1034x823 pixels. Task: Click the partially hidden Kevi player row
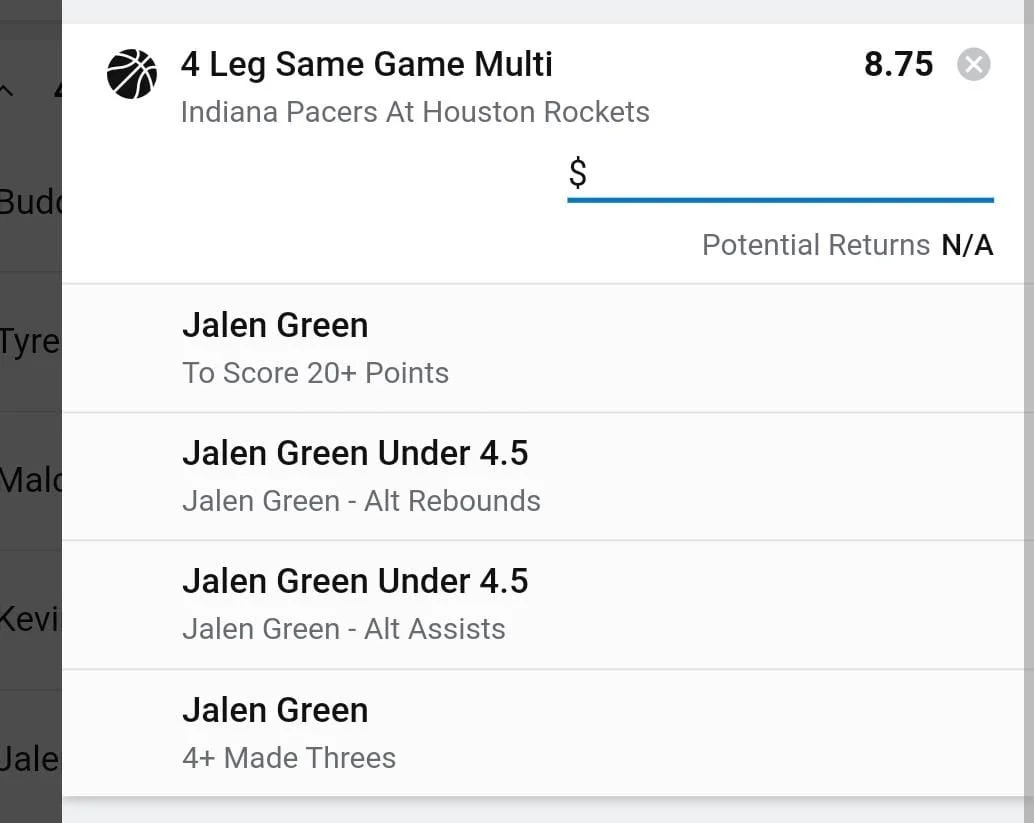30,617
